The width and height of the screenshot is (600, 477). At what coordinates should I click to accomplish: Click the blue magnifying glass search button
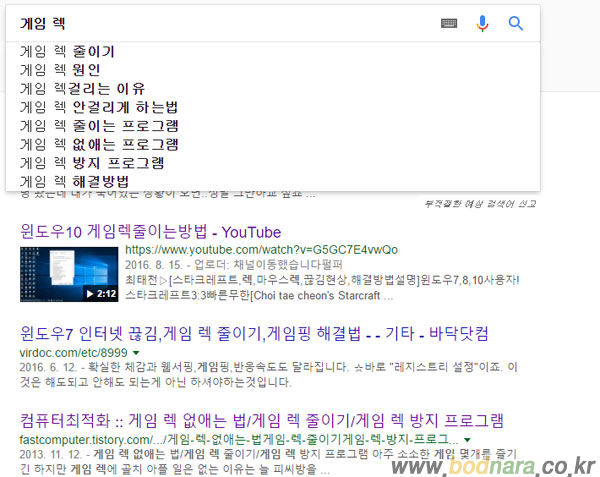click(516, 23)
